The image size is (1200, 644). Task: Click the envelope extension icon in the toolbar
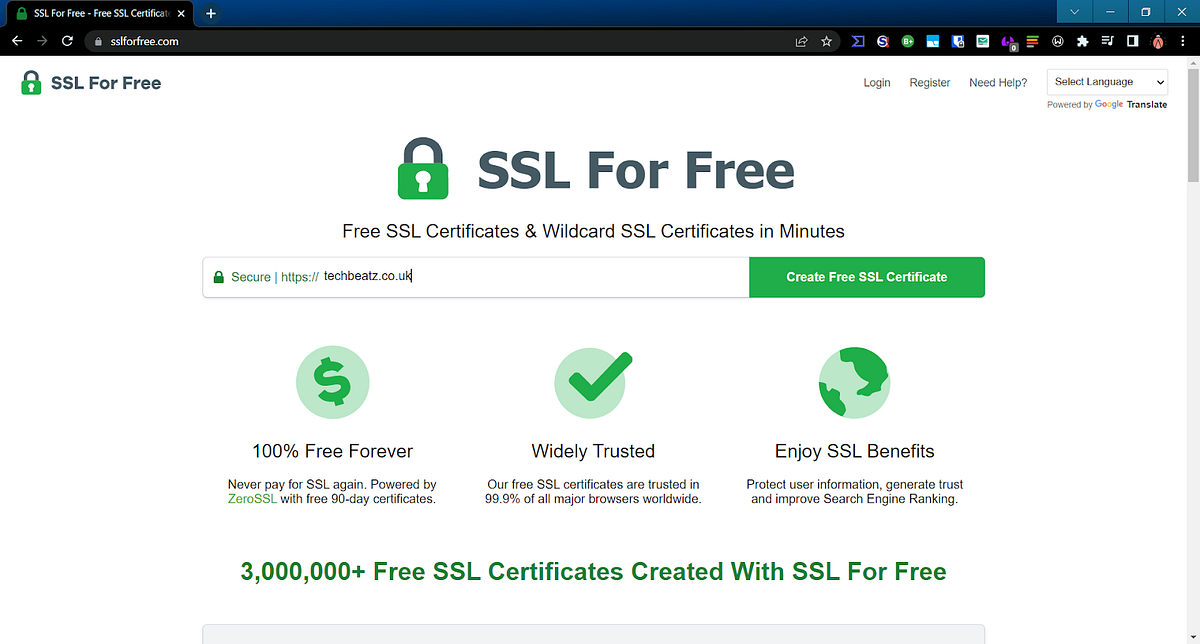click(x=982, y=41)
